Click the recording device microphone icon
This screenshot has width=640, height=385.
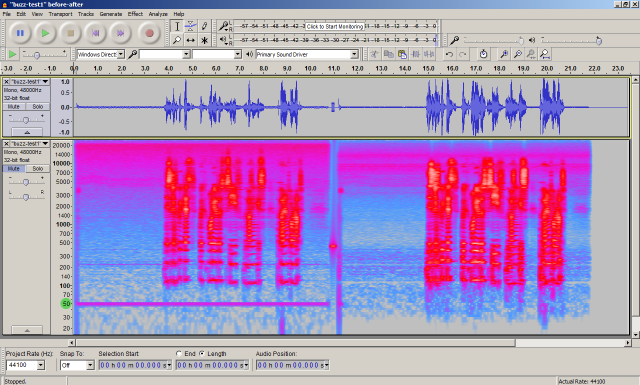132,54
